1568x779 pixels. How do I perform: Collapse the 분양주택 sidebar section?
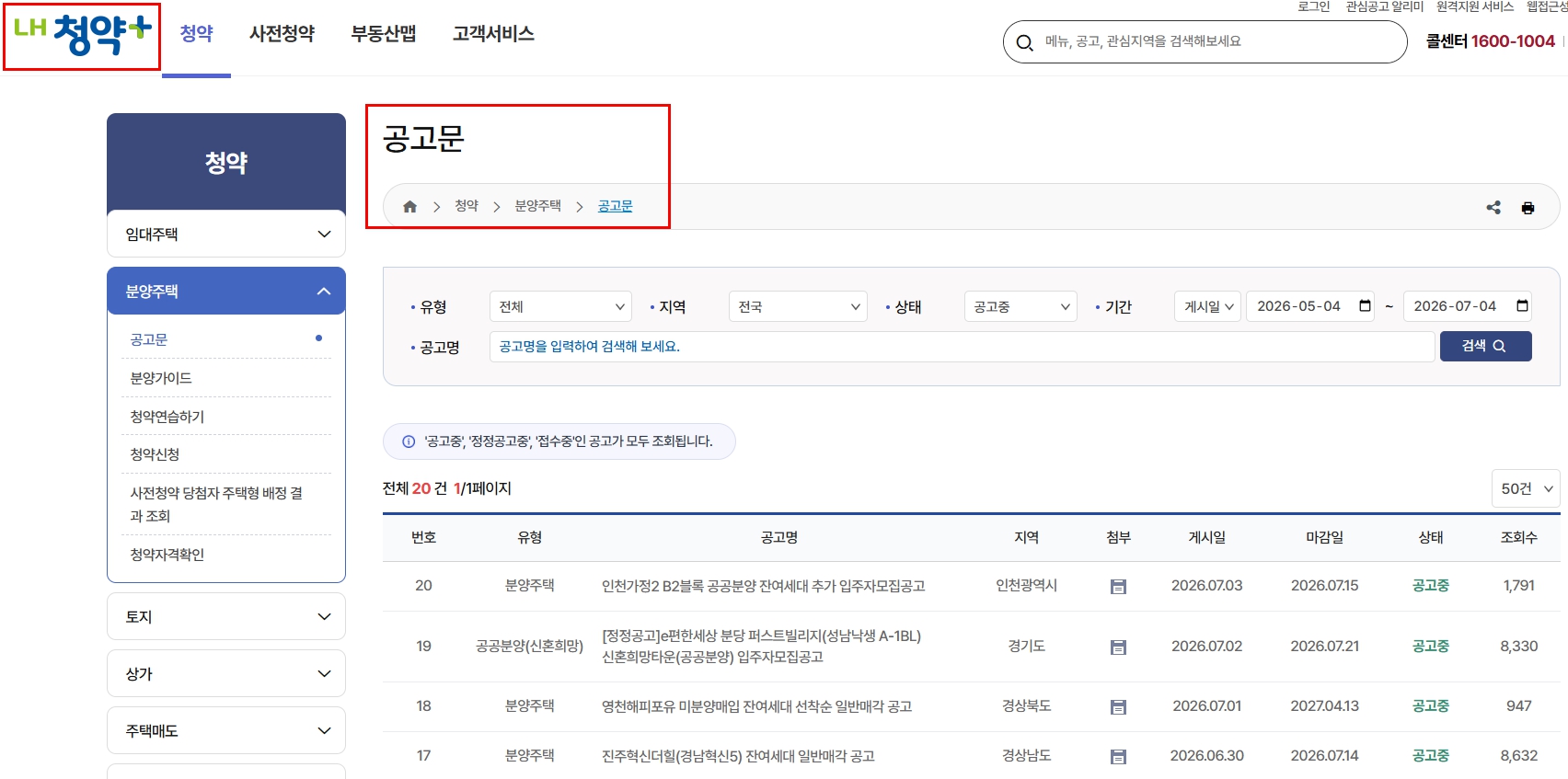(x=226, y=292)
